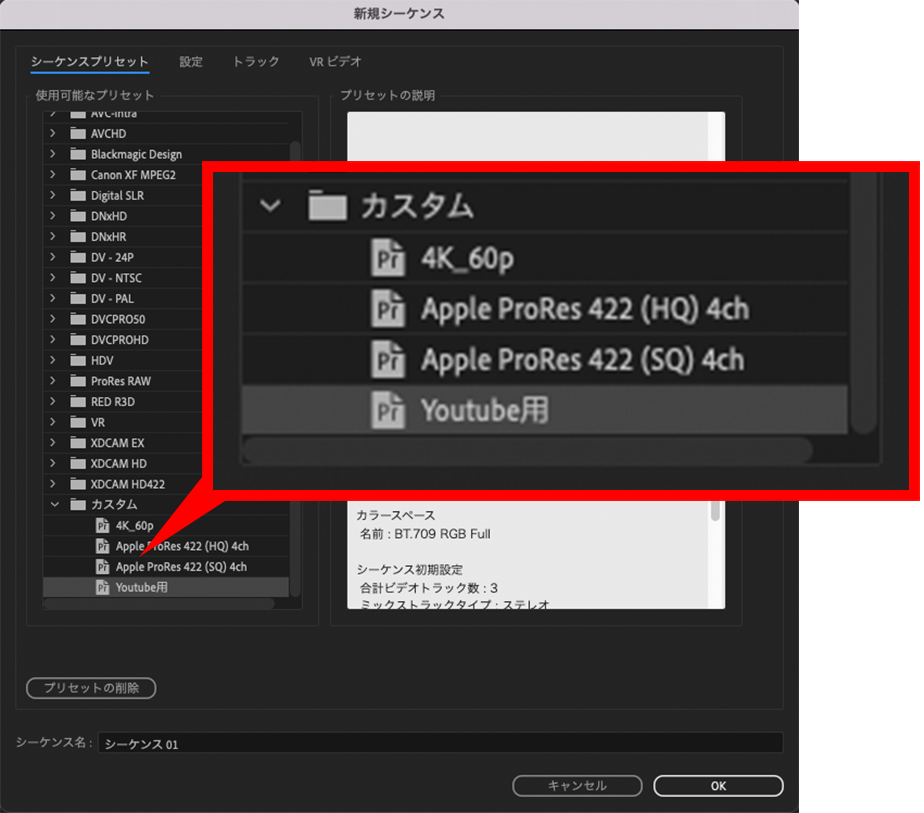Expand the HDV folder chevron
This screenshot has width=924, height=813.
point(53,361)
